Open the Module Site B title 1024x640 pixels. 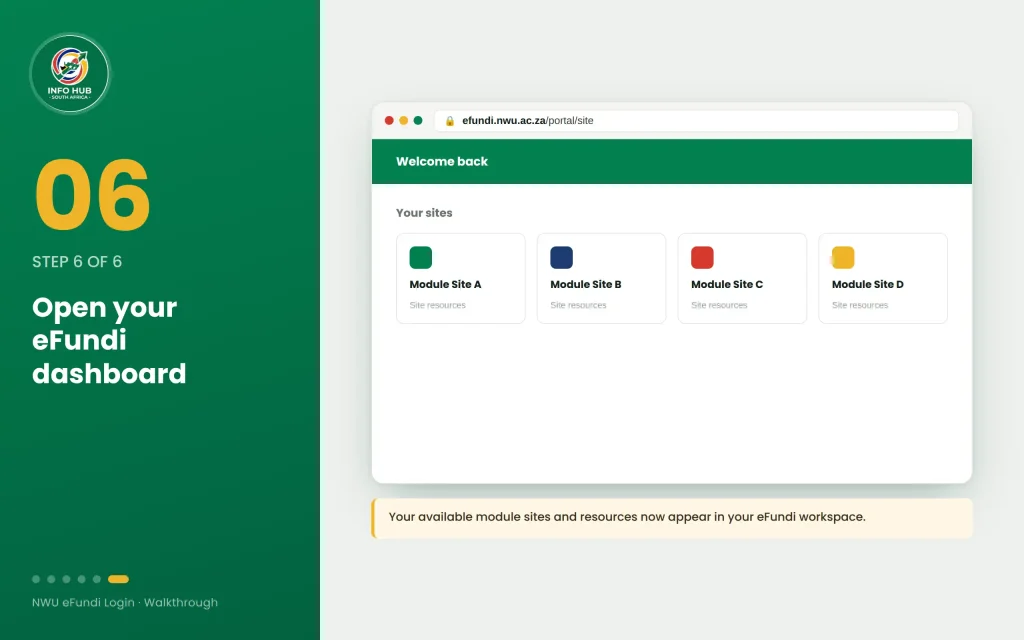pyautogui.click(x=586, y=284)
